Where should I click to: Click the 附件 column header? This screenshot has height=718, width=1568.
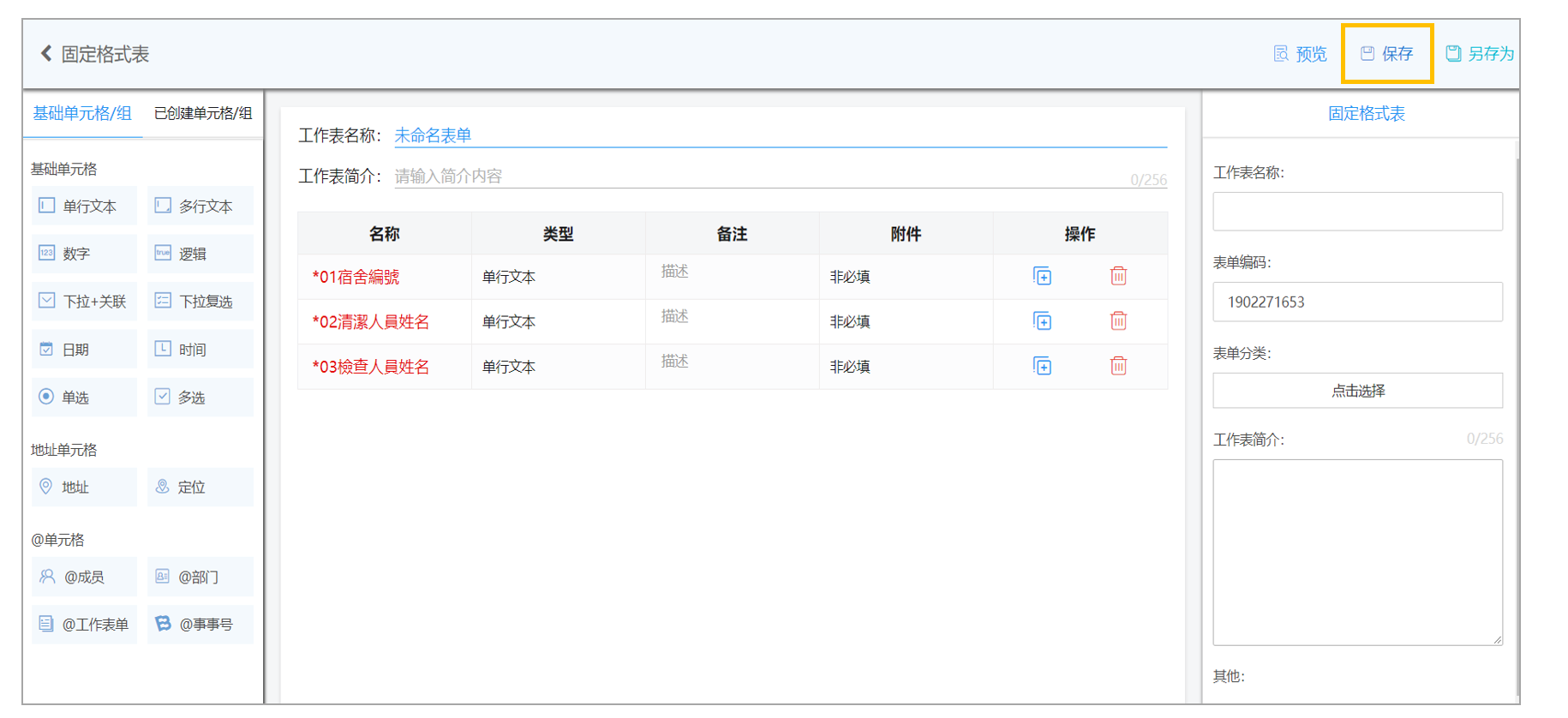point(907,234)
